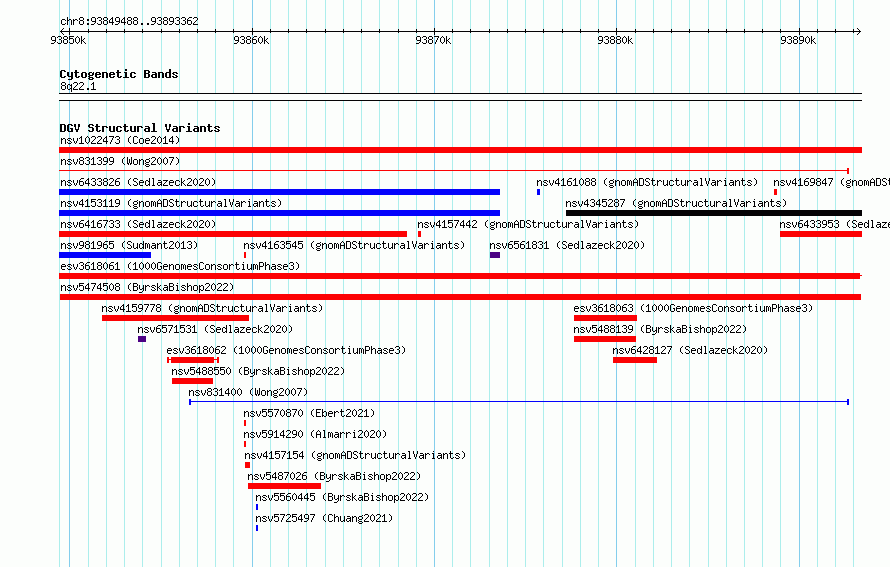The width and height of the screenshot is (890, 567).
Task: Select the 8q22.1 band label
Action: (78, 86)
